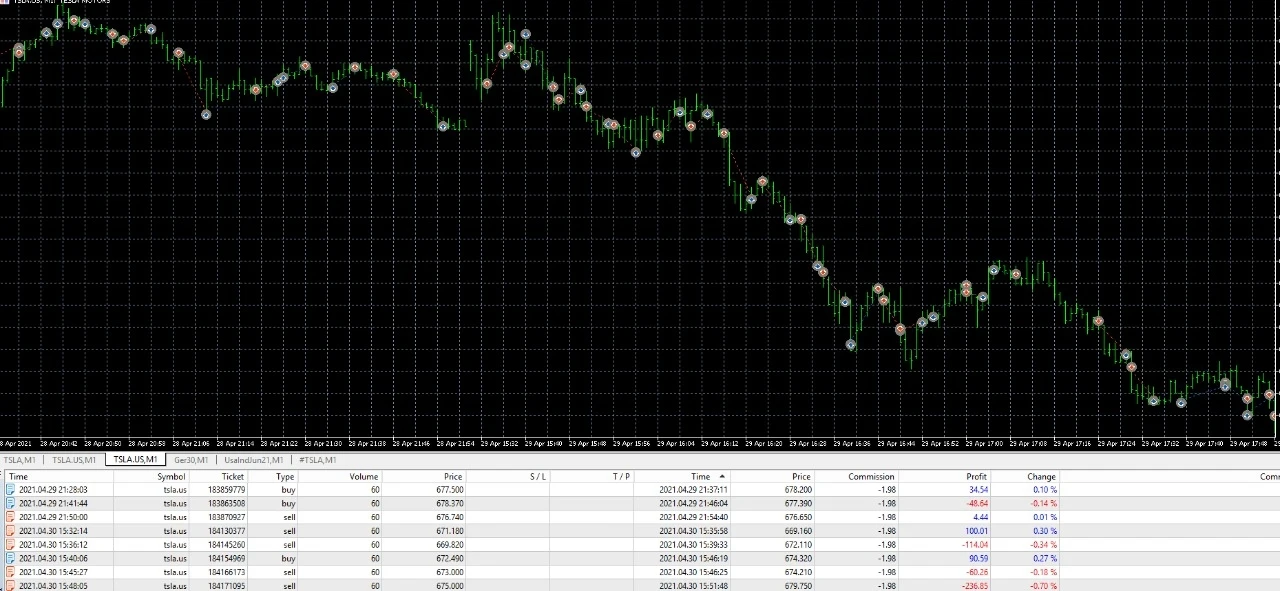
Task: Click the buy icon of ticket 183863508
Action: click(x=10, y=504)
